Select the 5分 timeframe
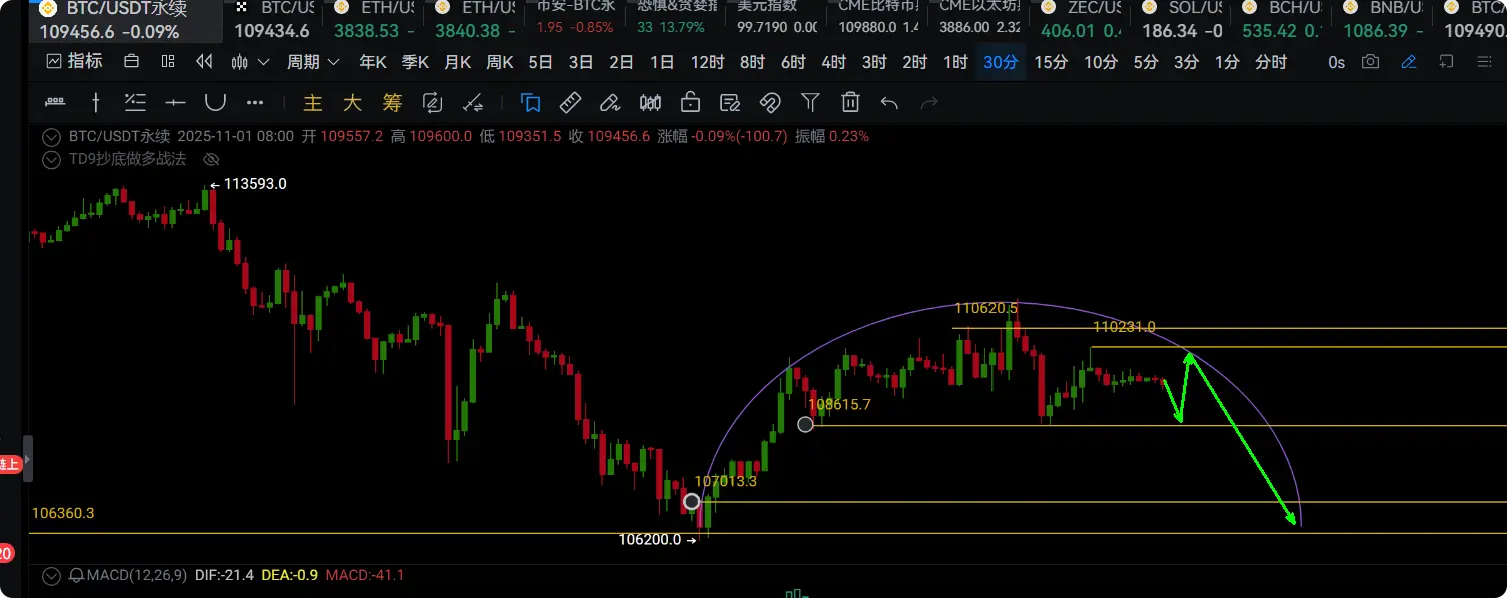1507x598 pixels. pyautogui.click(x=1146, y=62)
